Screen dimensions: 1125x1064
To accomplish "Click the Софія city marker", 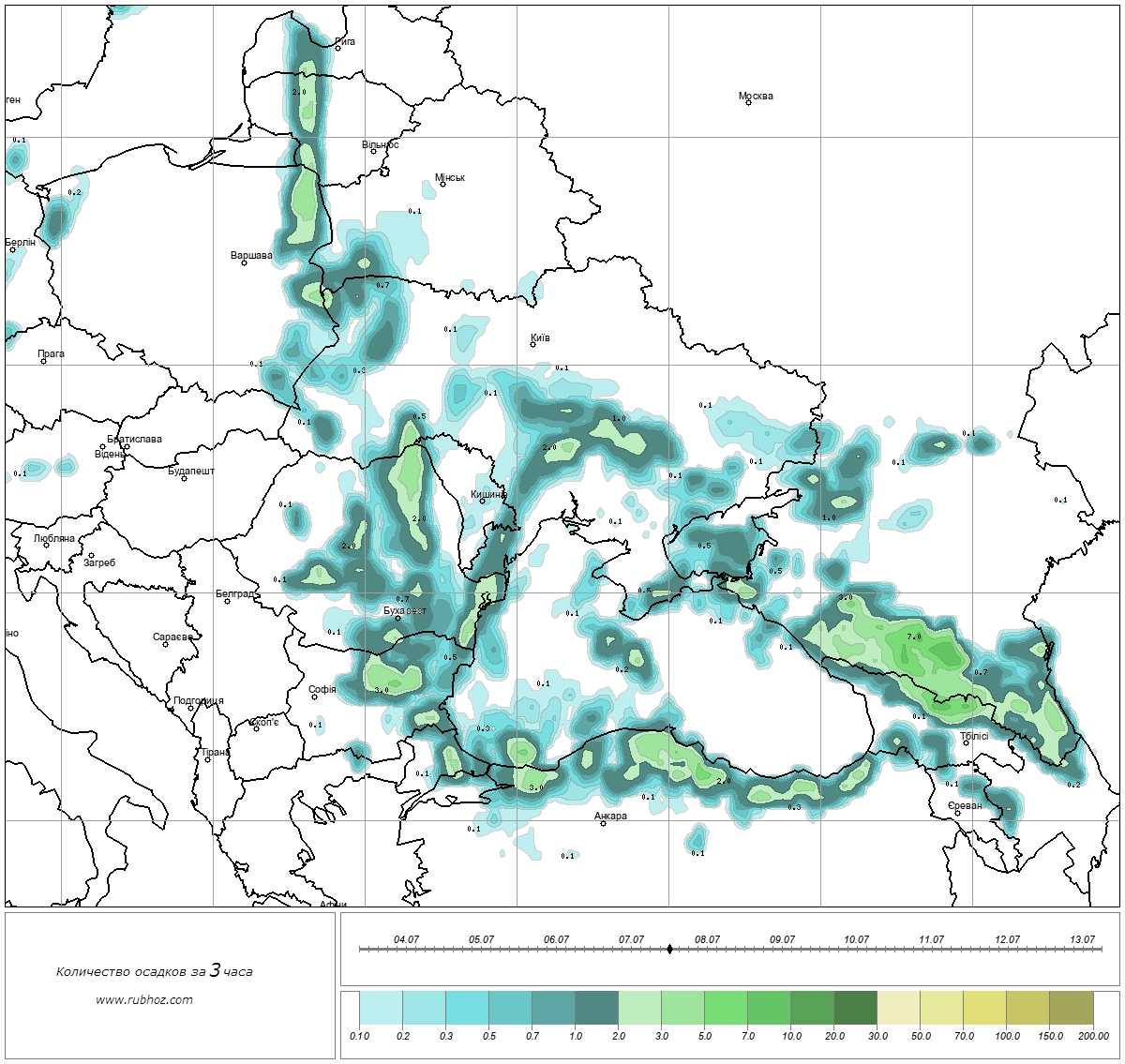I will 315,697.
